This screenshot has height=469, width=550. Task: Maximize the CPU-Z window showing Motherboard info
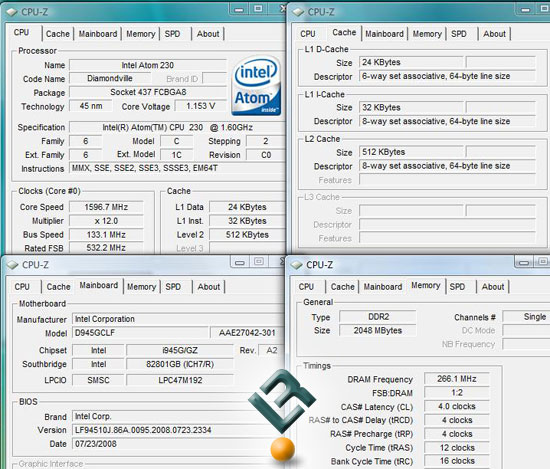coord(259,262)
